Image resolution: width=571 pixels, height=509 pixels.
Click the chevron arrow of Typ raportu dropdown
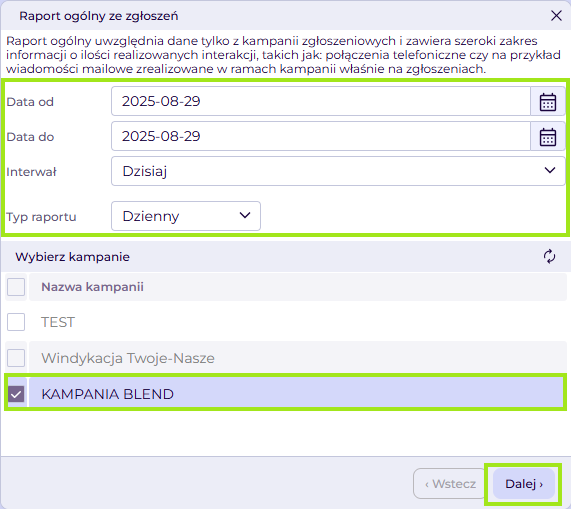(x=245, y=216)
